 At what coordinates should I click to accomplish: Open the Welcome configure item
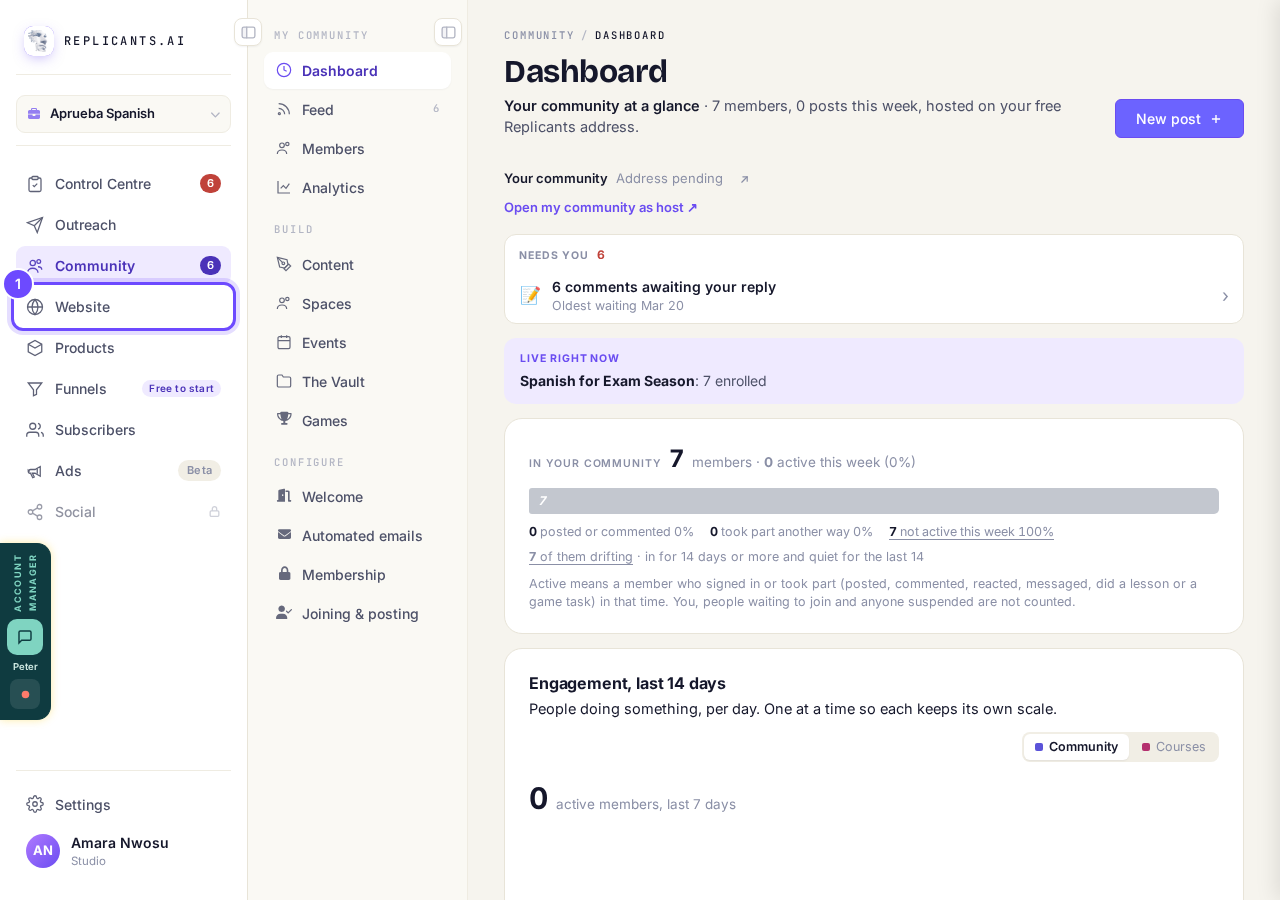(x=357, y=497)
